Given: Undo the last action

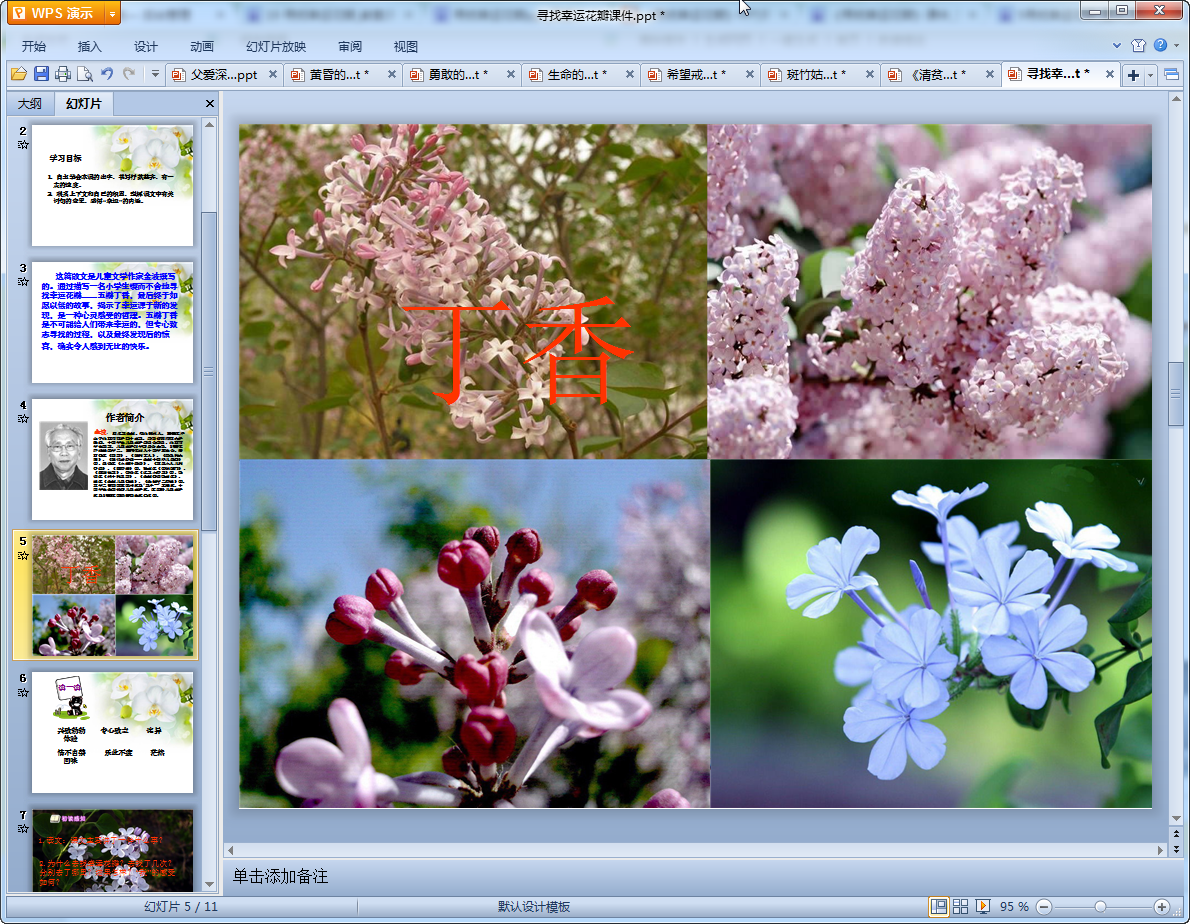Looking at the screenshot, I should tap(107, 74).
